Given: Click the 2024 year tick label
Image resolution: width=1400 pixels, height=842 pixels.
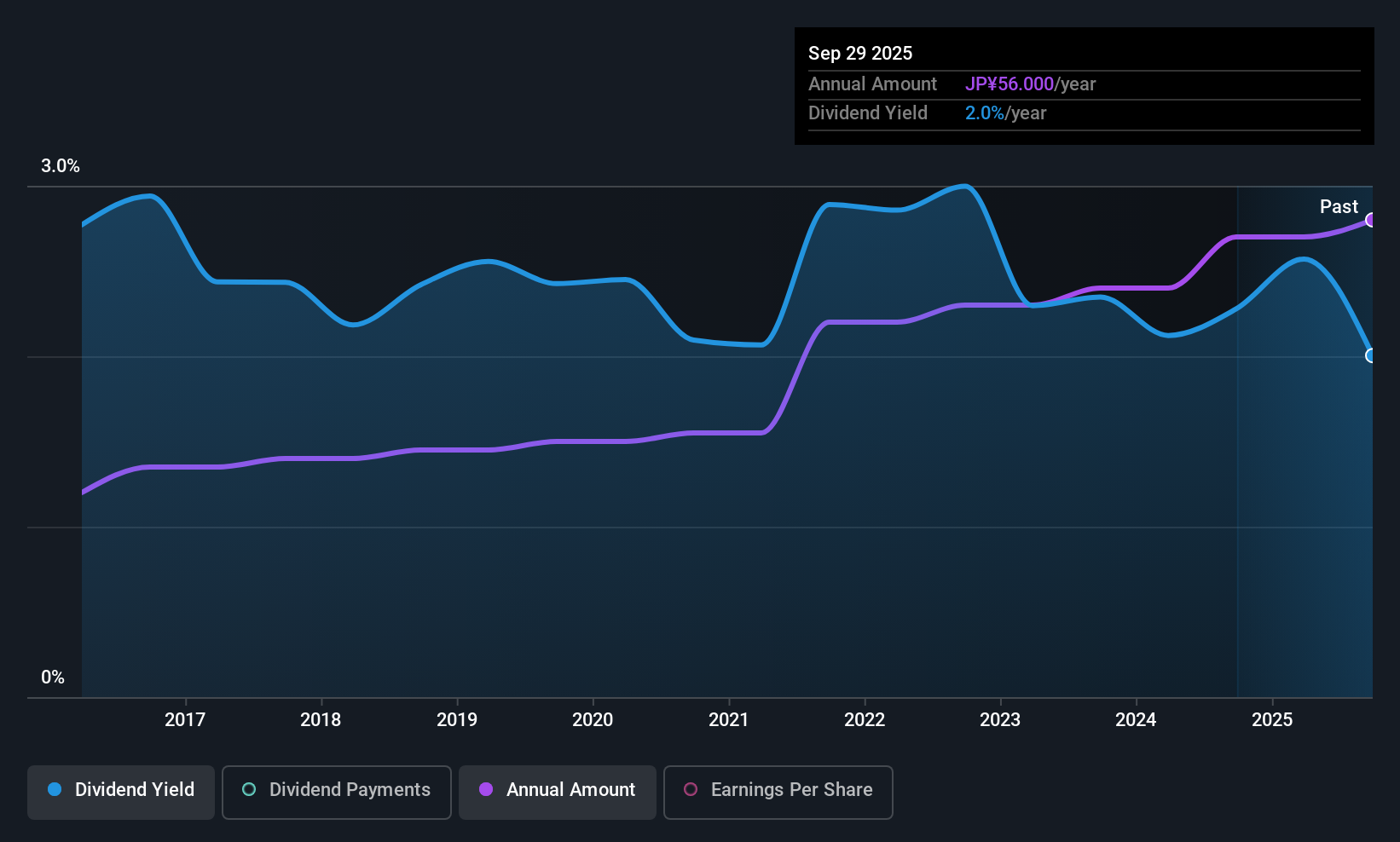Looking at the screenshot, I should coord(1136,720).
